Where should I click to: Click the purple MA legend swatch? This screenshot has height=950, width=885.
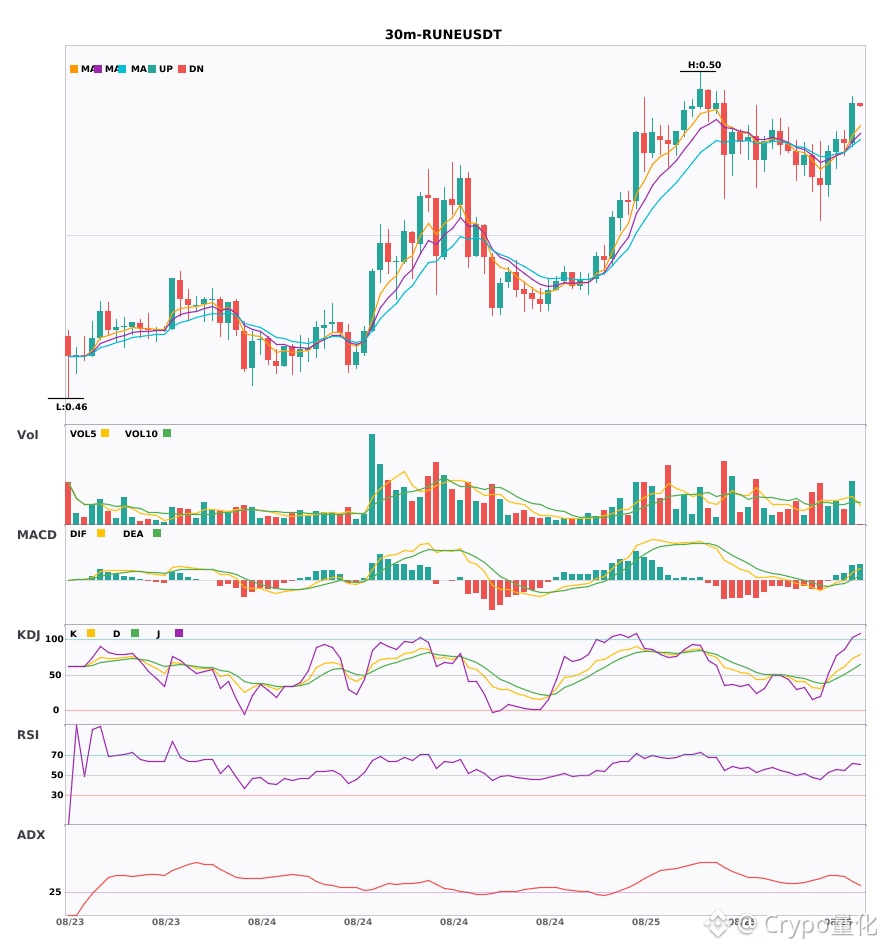click(98, 69)
